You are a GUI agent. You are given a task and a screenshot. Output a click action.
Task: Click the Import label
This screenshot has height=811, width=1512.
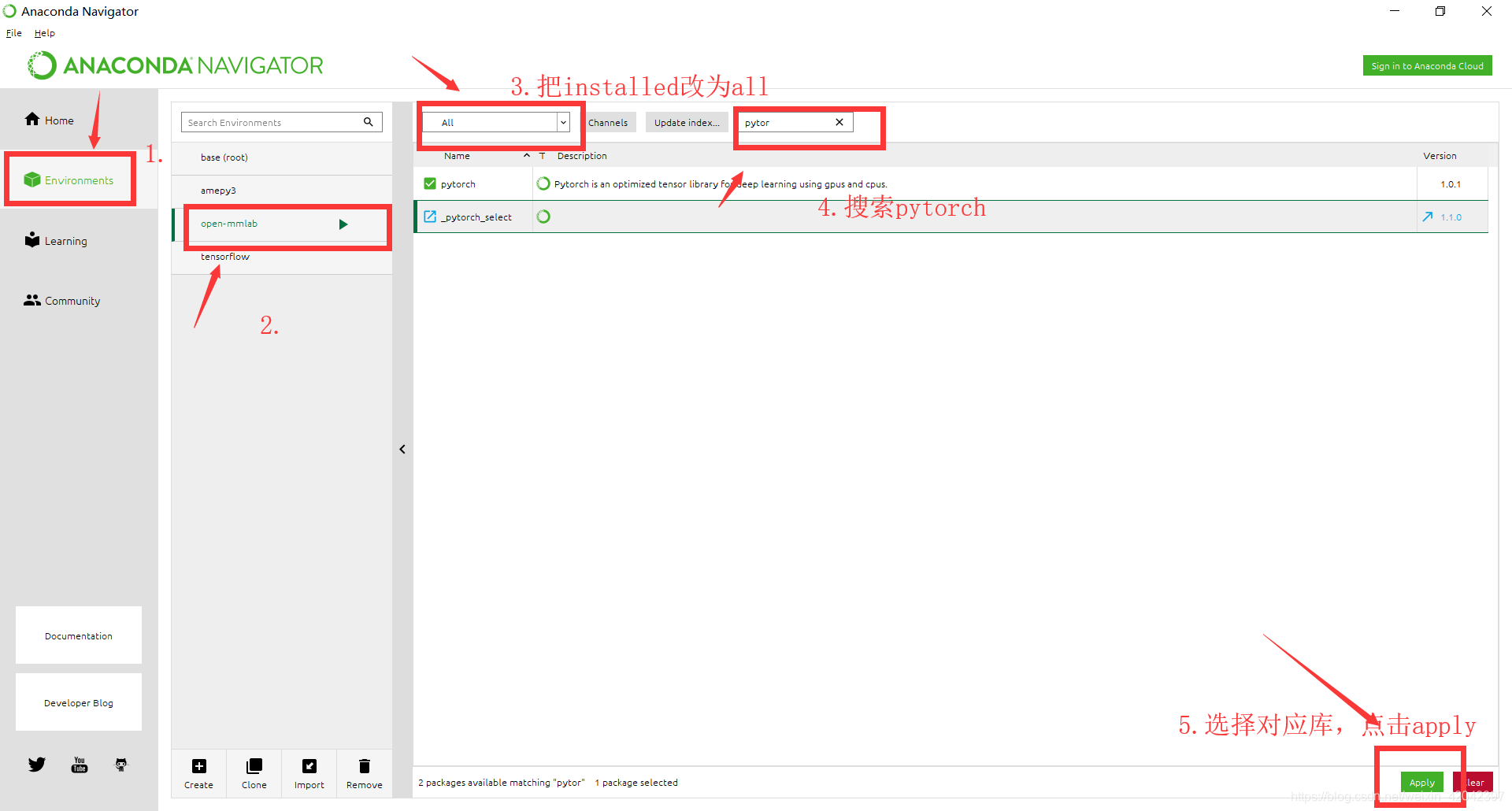tap(309, 785)
